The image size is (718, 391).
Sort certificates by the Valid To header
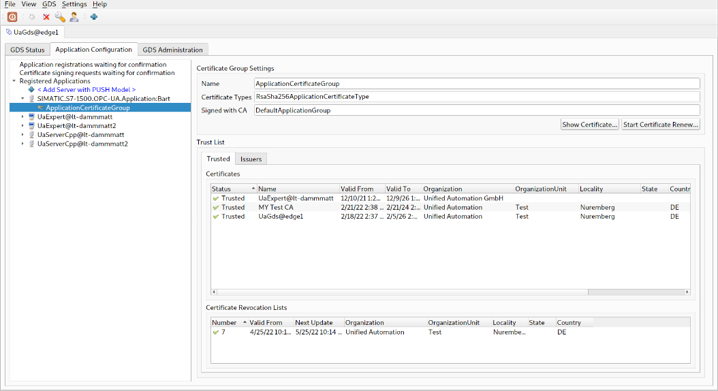(403, 189)
